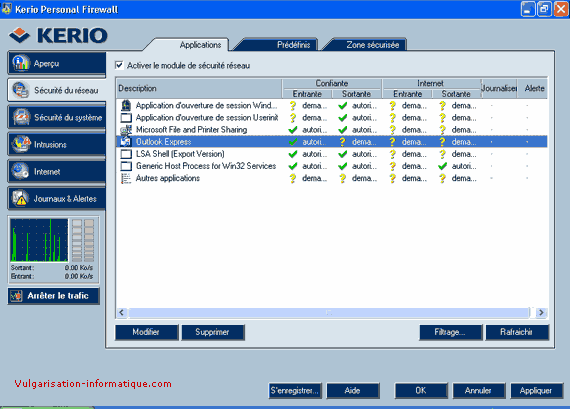Click Autres applications Confiante Entrante question mark
Screen dimensions: 570x409
coord(293,178)
